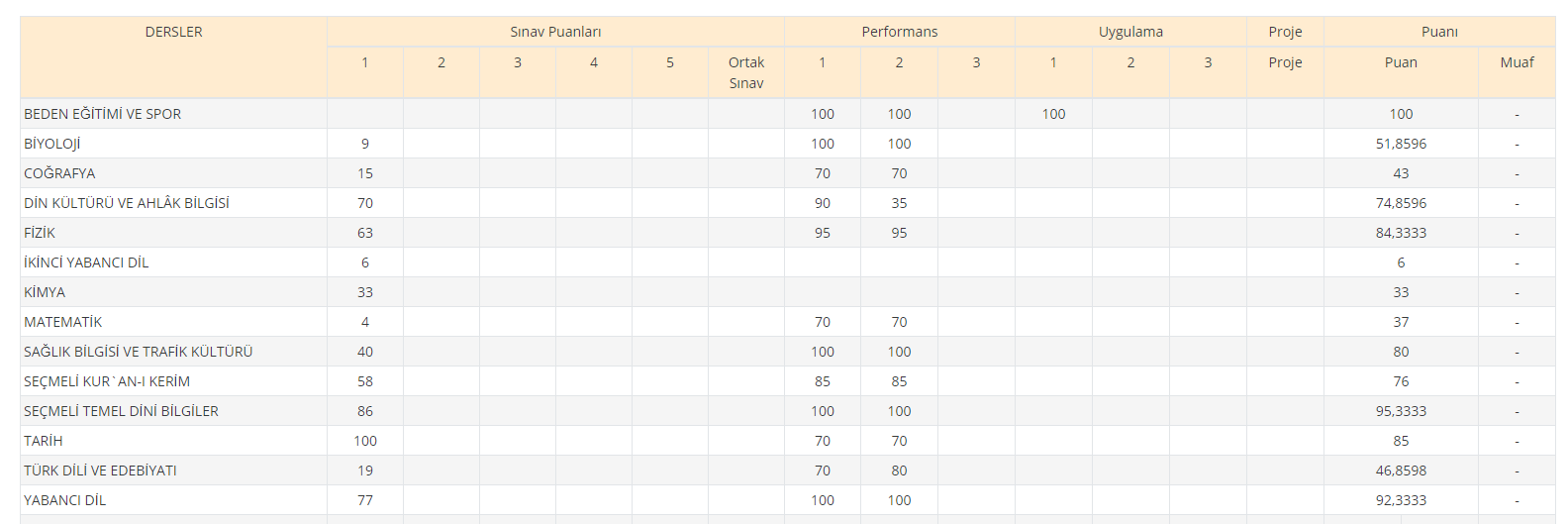
Task: Click the Sınav Puanları group header
Action: (x=555, y=32)
